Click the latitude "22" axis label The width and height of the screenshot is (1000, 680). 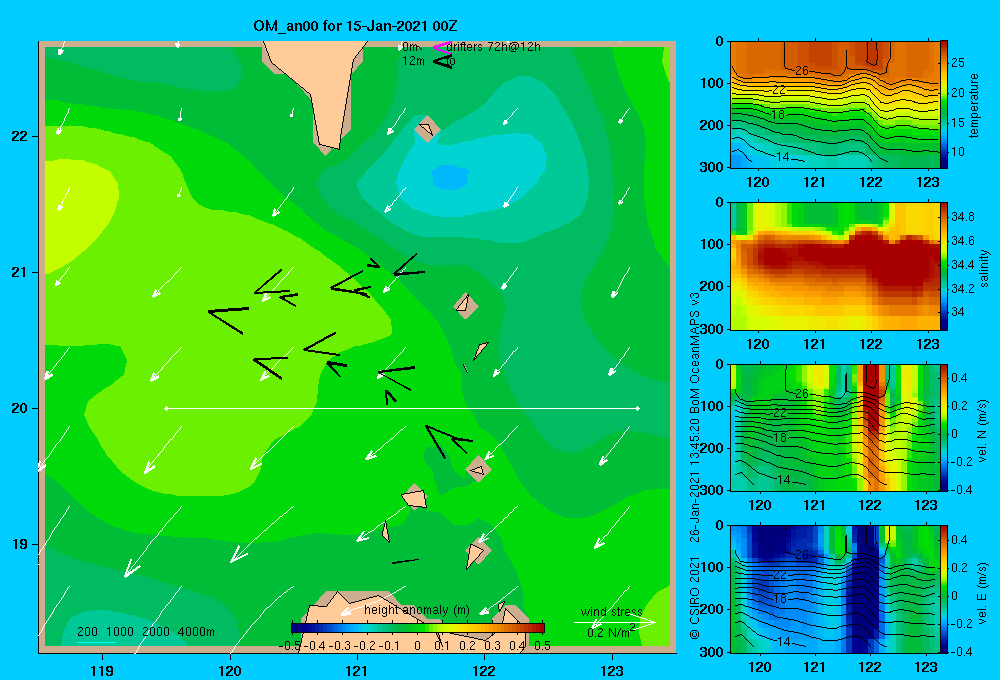[x=19, y=136]
